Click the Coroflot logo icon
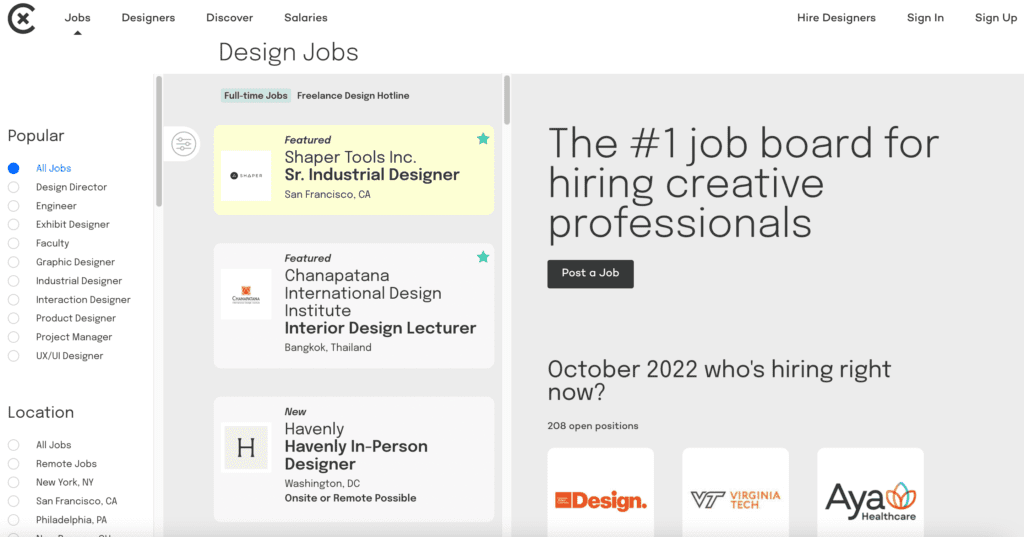The image size is (1024, 537). coord(22,18)
